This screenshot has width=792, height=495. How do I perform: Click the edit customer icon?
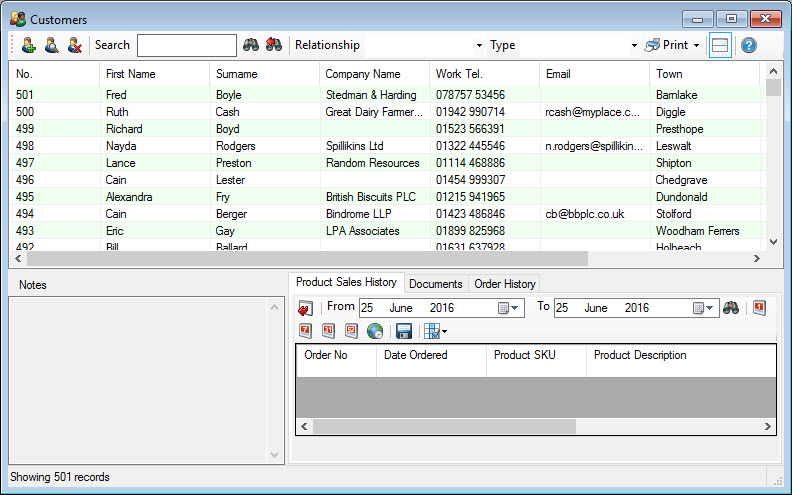[x=51, y=45]
